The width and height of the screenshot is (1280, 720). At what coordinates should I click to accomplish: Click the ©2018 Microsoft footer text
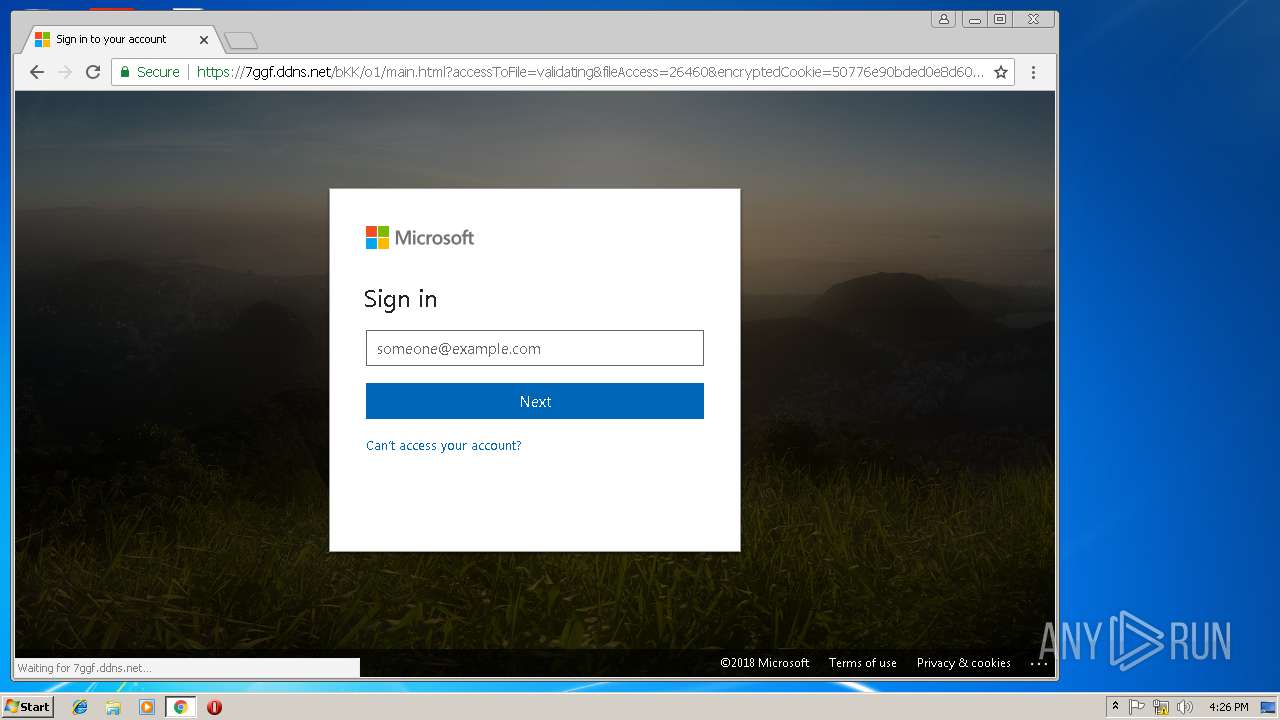765,663
